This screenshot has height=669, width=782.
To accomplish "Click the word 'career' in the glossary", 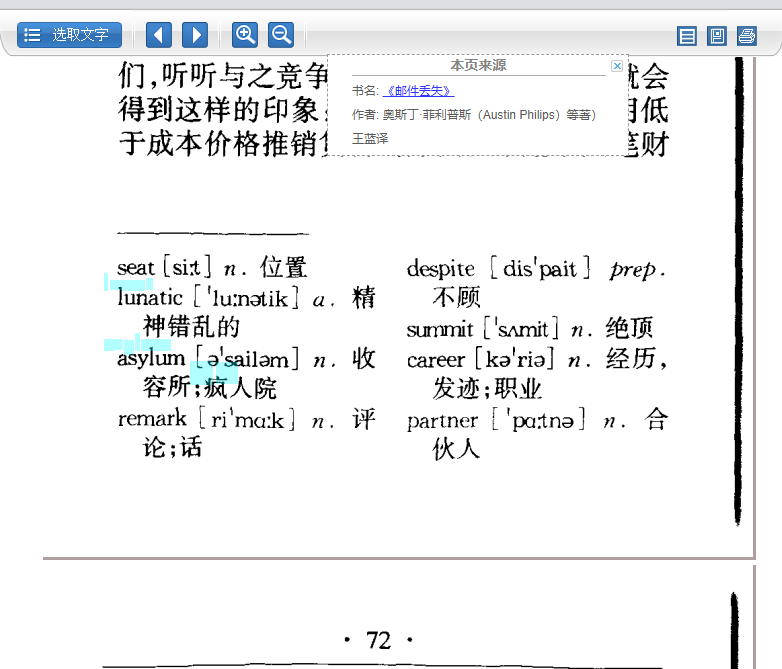I will click(436, 360).
